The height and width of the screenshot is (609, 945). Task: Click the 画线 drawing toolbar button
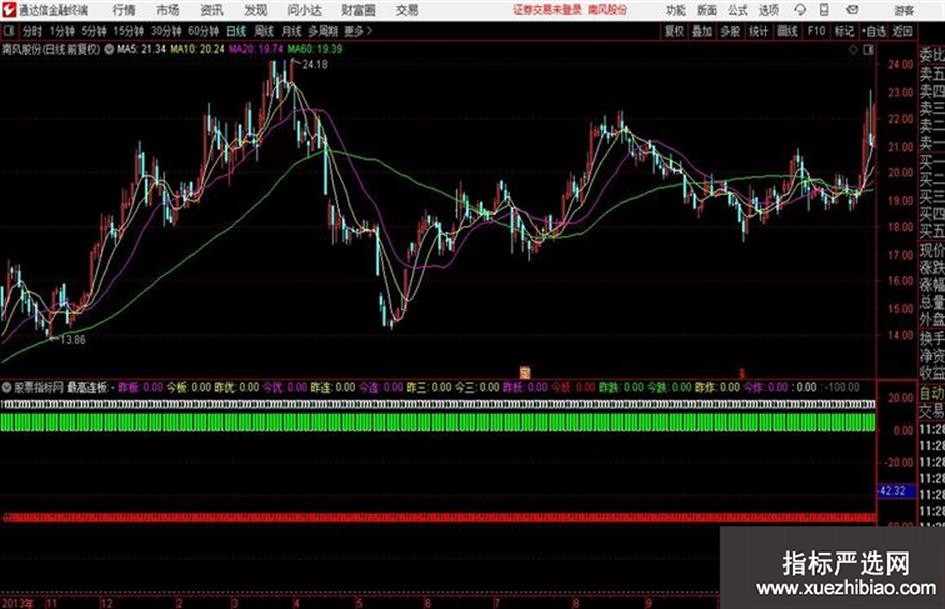(x=787, y=31)
